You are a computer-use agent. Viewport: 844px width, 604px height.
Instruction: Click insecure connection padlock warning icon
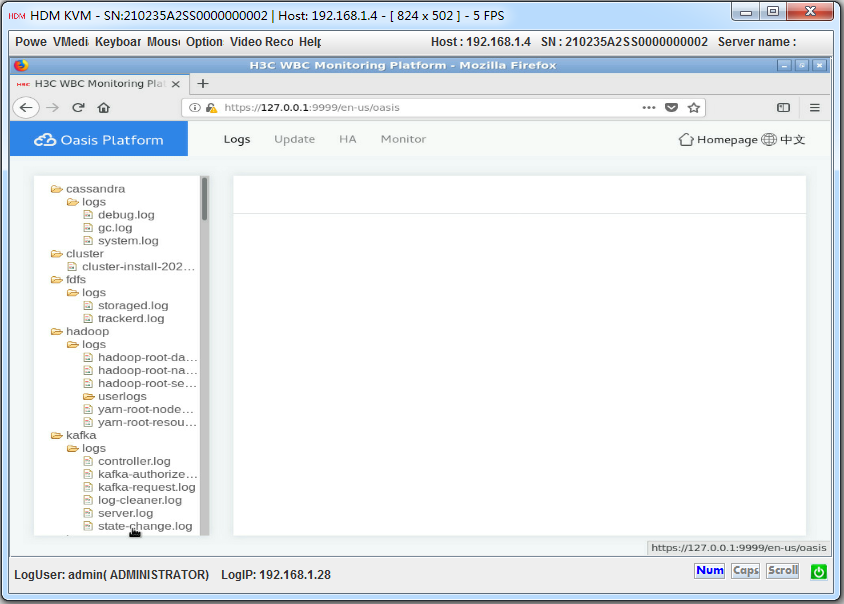[x=212, y=108]
